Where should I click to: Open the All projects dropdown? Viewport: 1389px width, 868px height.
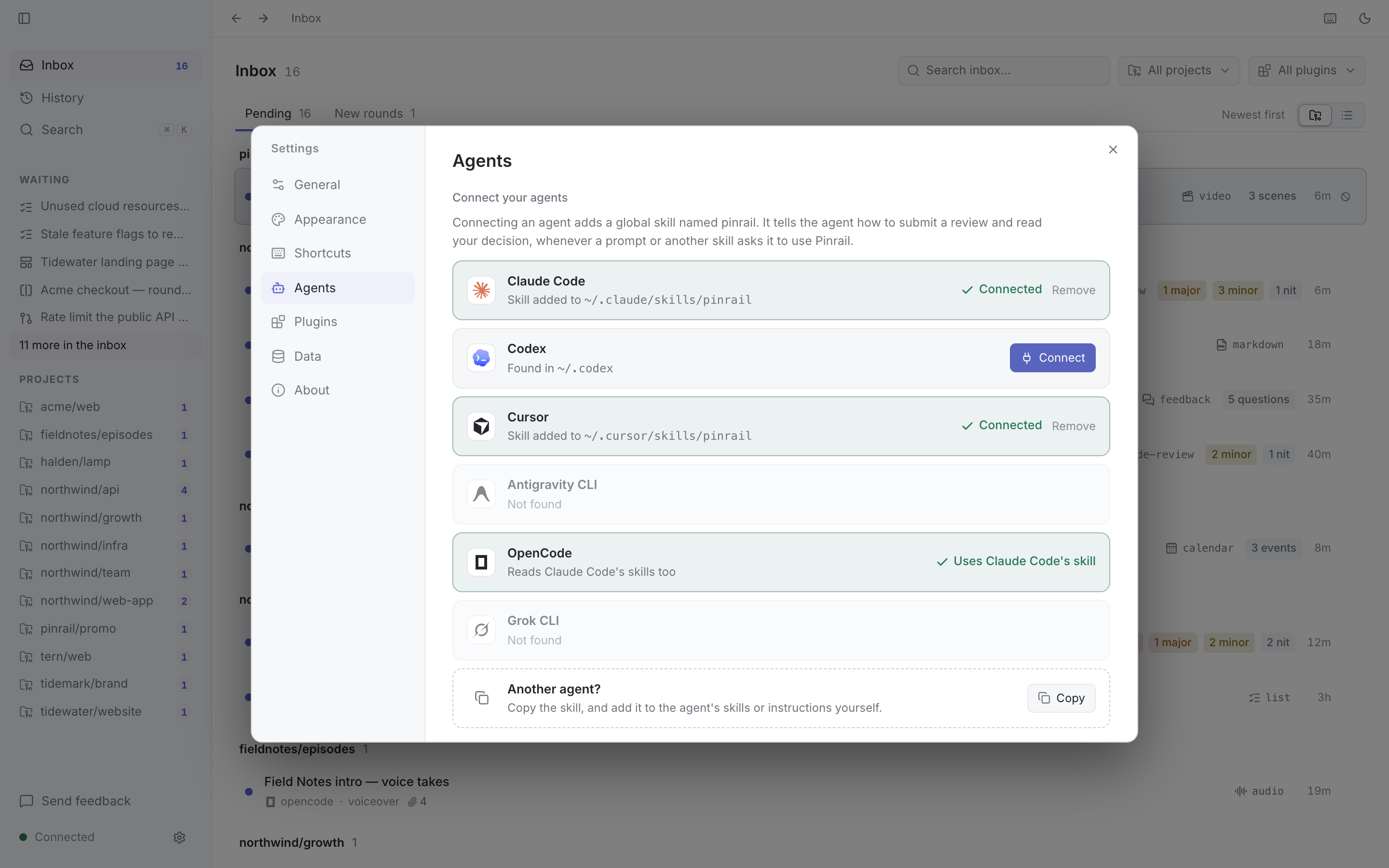tap(1179, 70)
